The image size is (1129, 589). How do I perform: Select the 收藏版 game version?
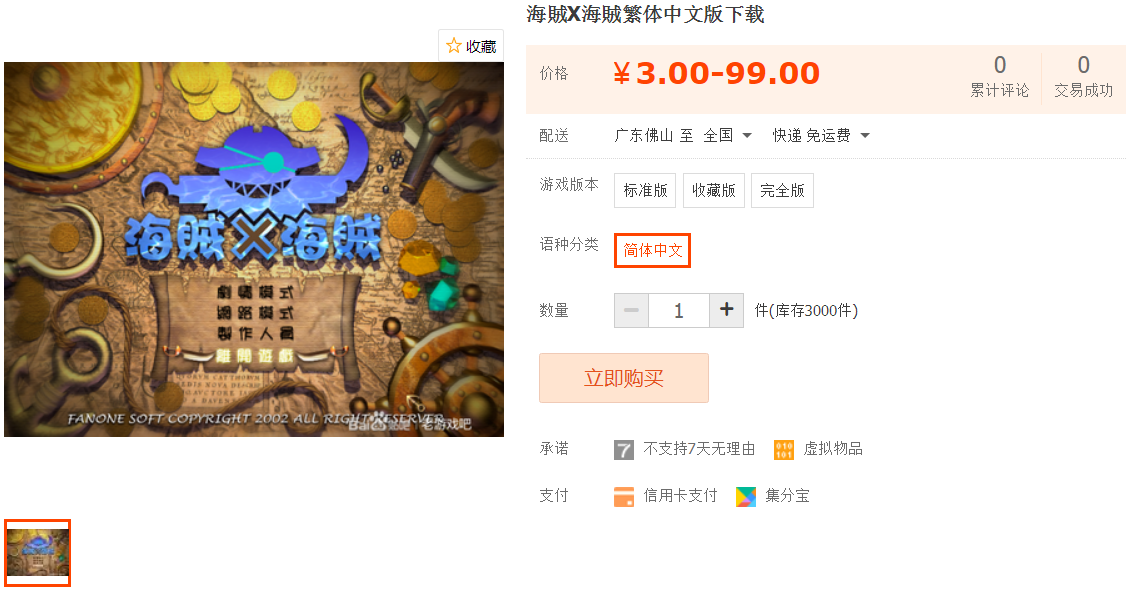[x=714, y=190]
